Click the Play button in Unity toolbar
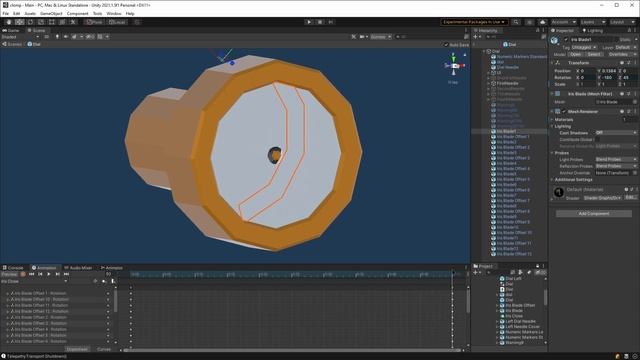Screen dimensions: 640x360 [x=309, y=22]
